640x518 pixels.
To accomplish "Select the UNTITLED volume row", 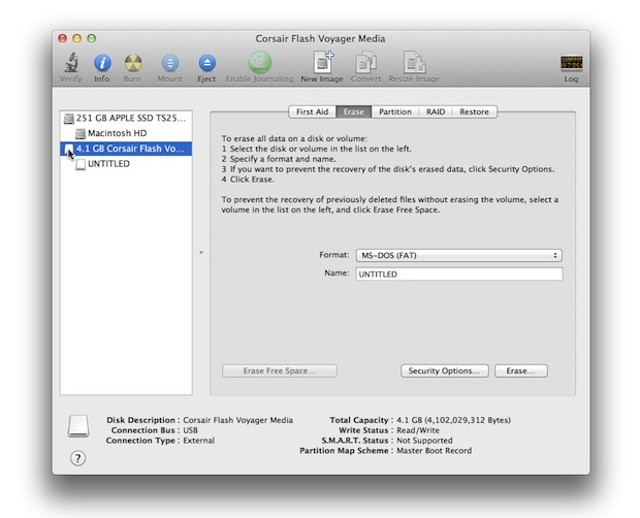I will coord(126,164).
